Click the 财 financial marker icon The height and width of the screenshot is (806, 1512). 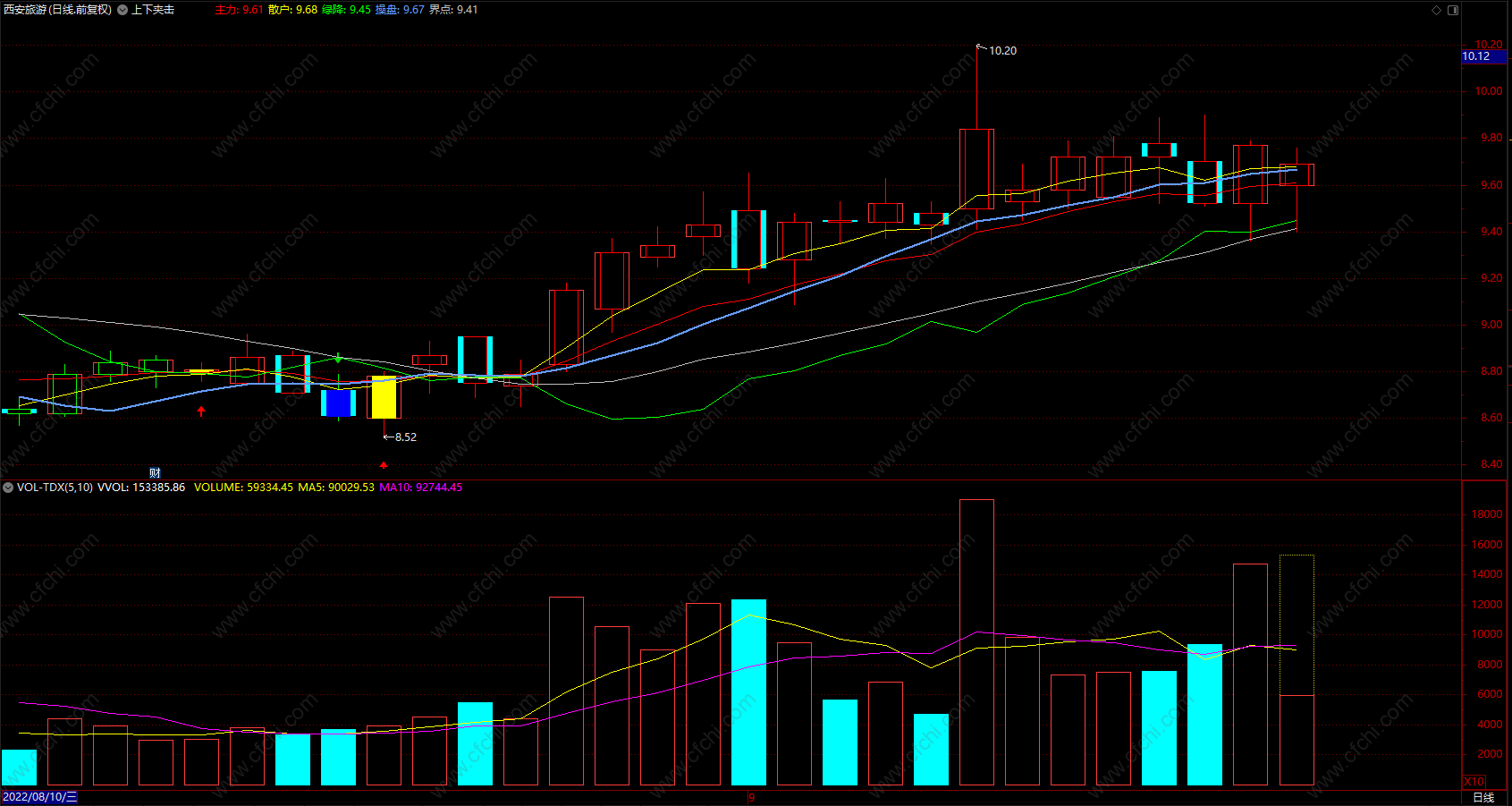pos(155,472)
